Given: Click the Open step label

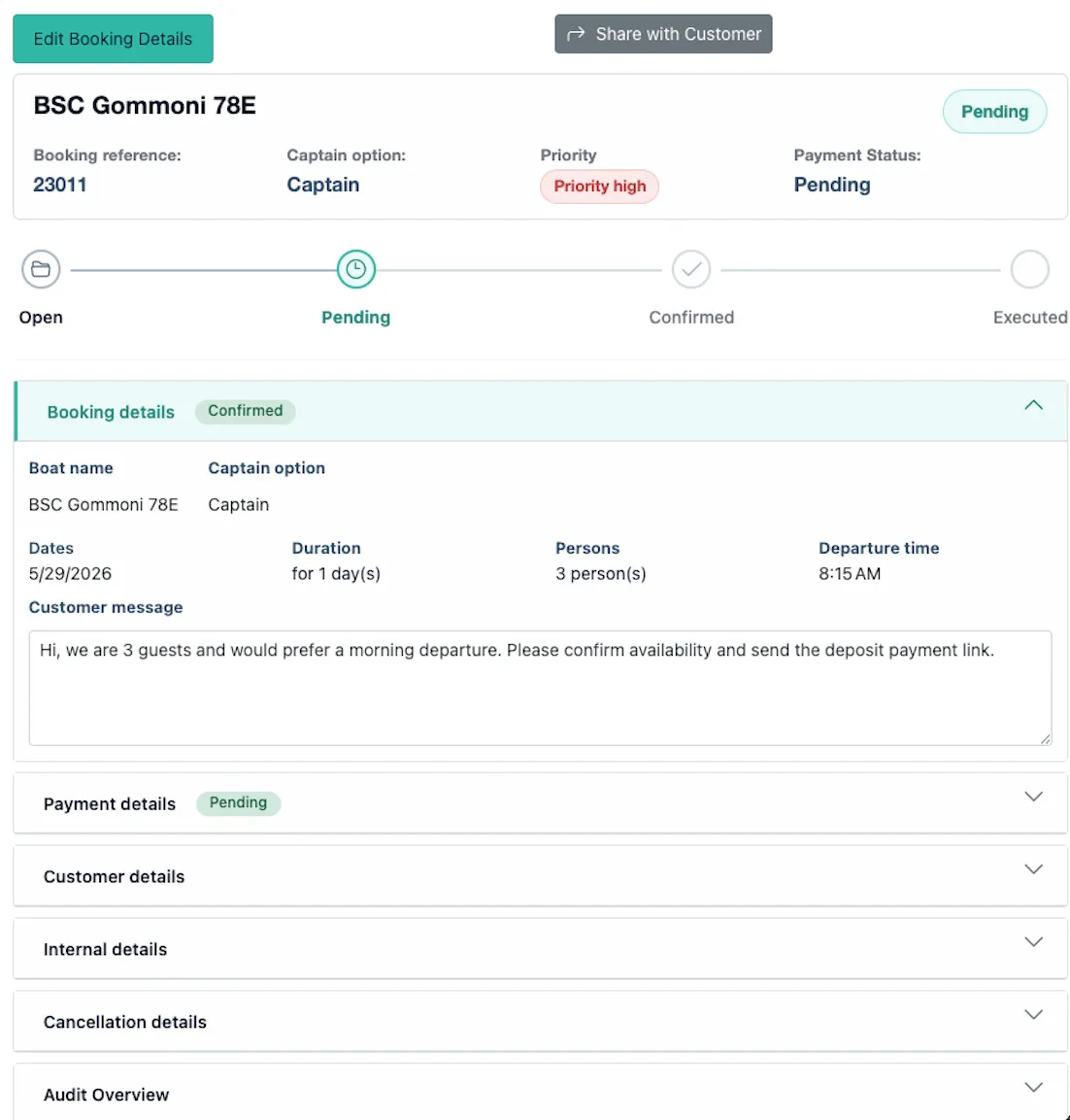Looking at the screenshot, I should tap(41, 317).
